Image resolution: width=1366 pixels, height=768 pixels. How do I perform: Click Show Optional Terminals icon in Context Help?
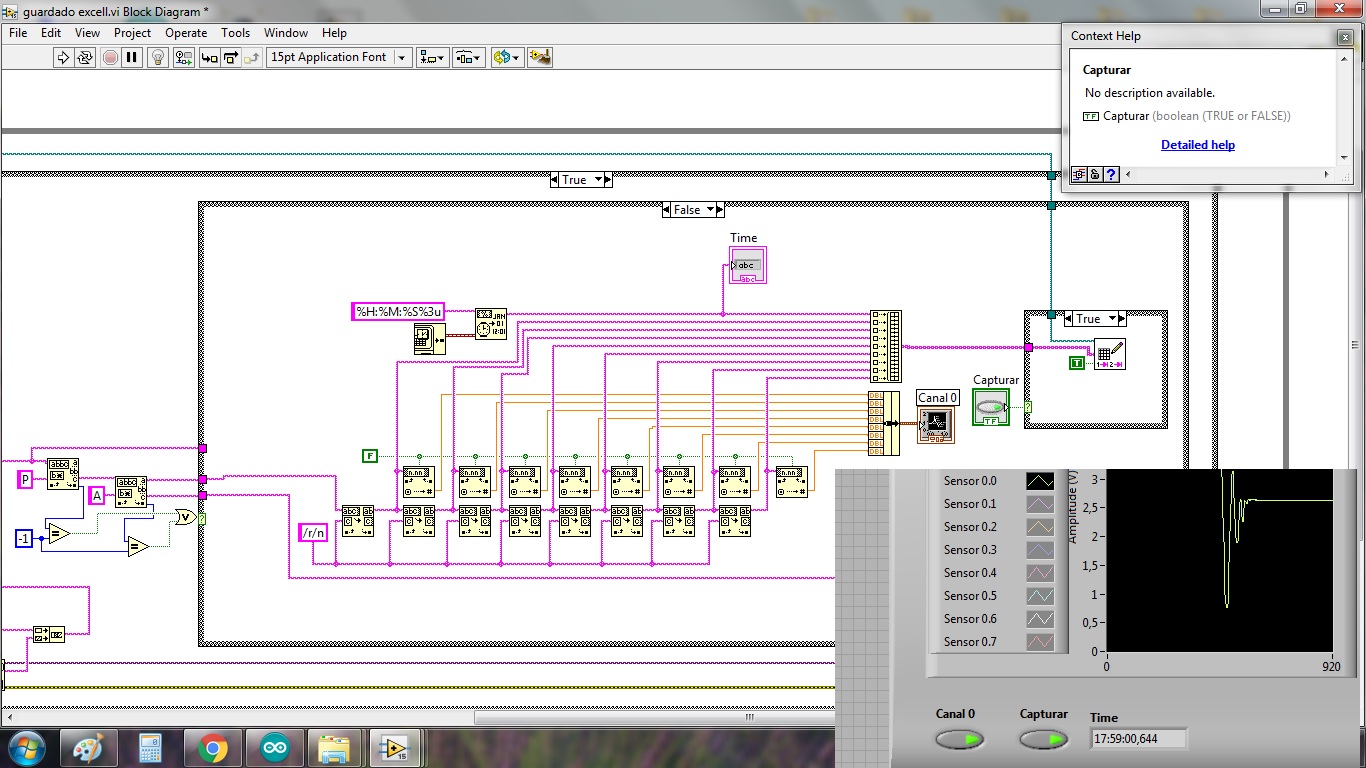pos(1079,175)
